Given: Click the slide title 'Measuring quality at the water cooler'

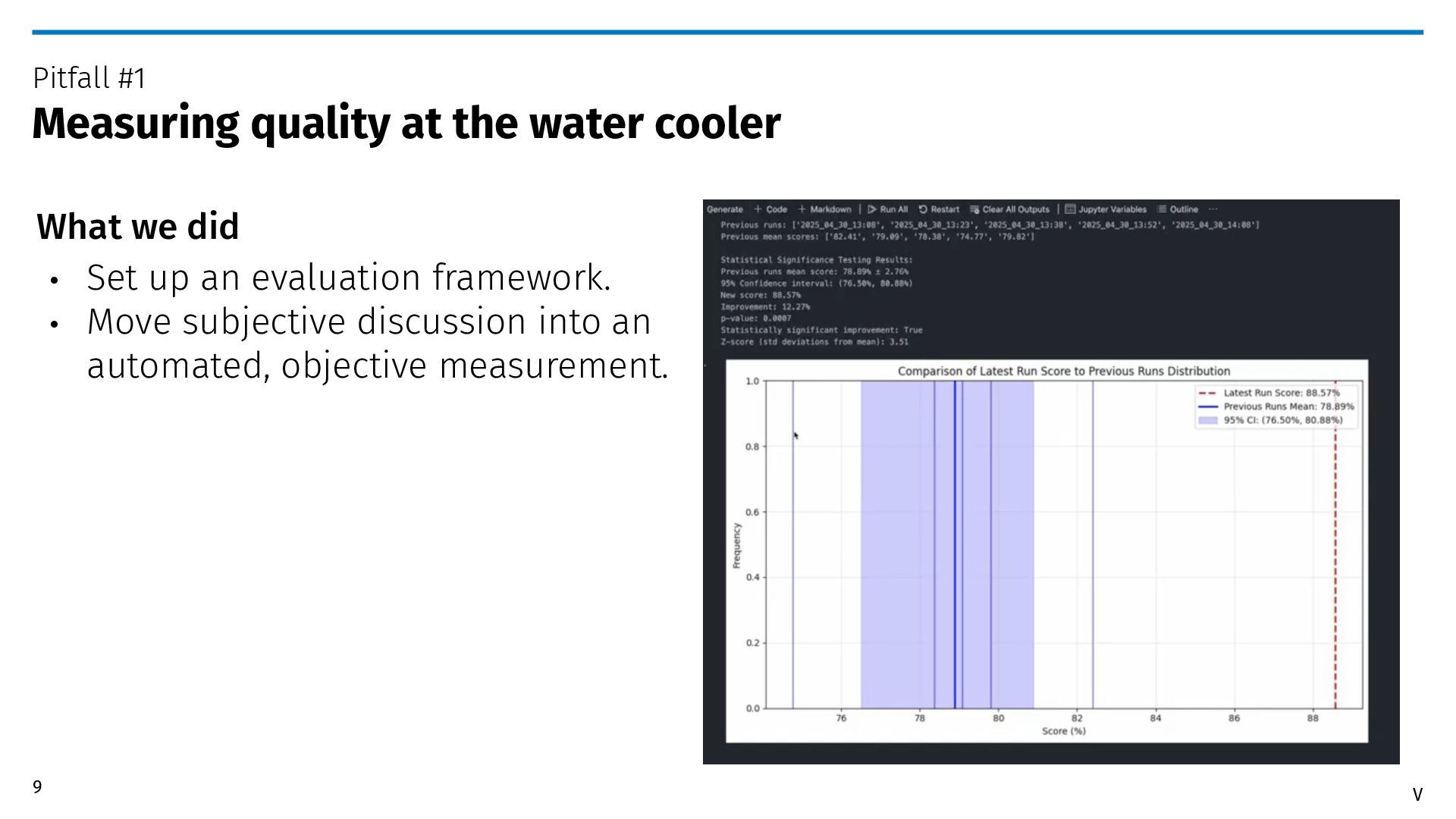Looking at the screenshot, I should (406, 124).
